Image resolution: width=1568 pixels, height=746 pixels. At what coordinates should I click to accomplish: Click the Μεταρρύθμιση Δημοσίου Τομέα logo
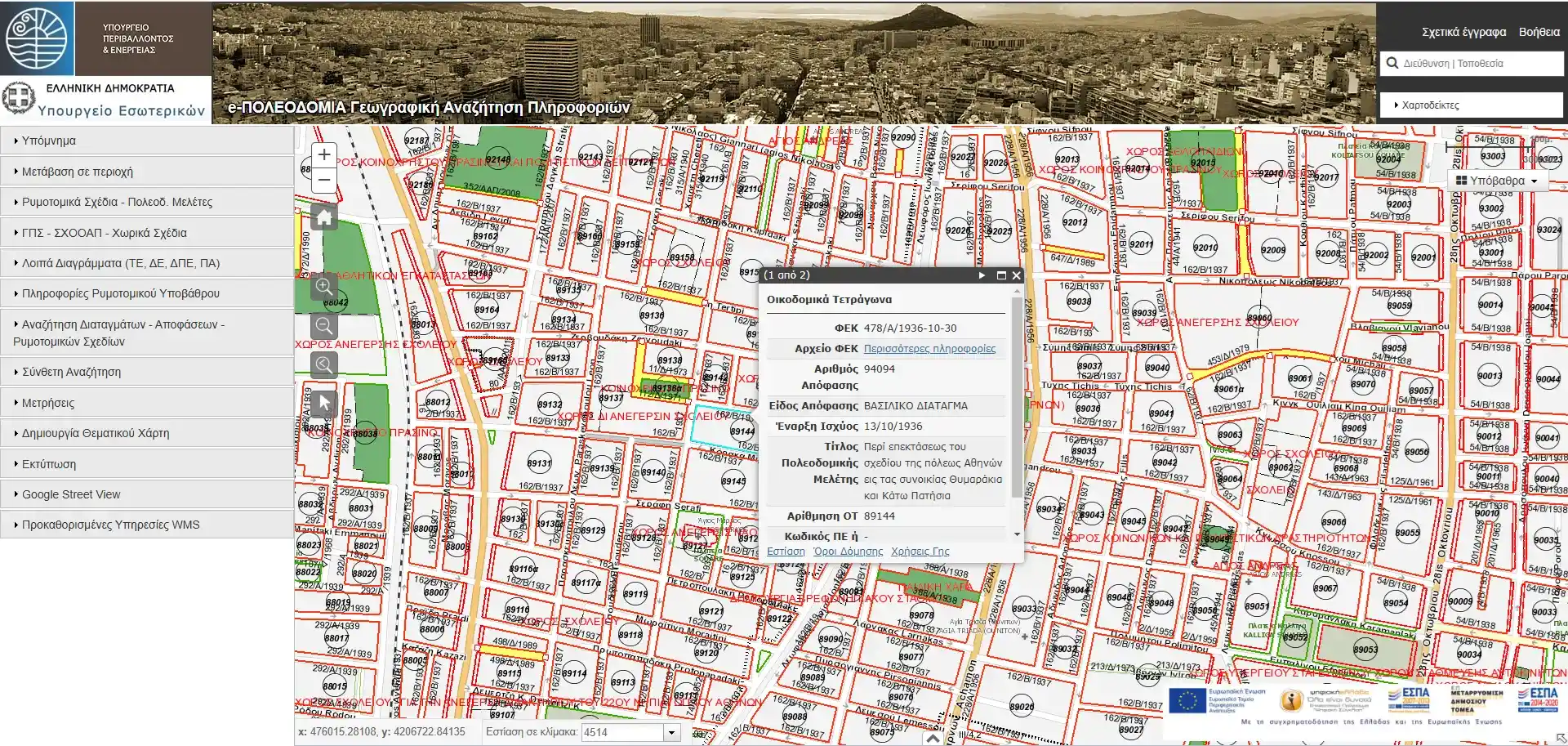[1477, 700]
